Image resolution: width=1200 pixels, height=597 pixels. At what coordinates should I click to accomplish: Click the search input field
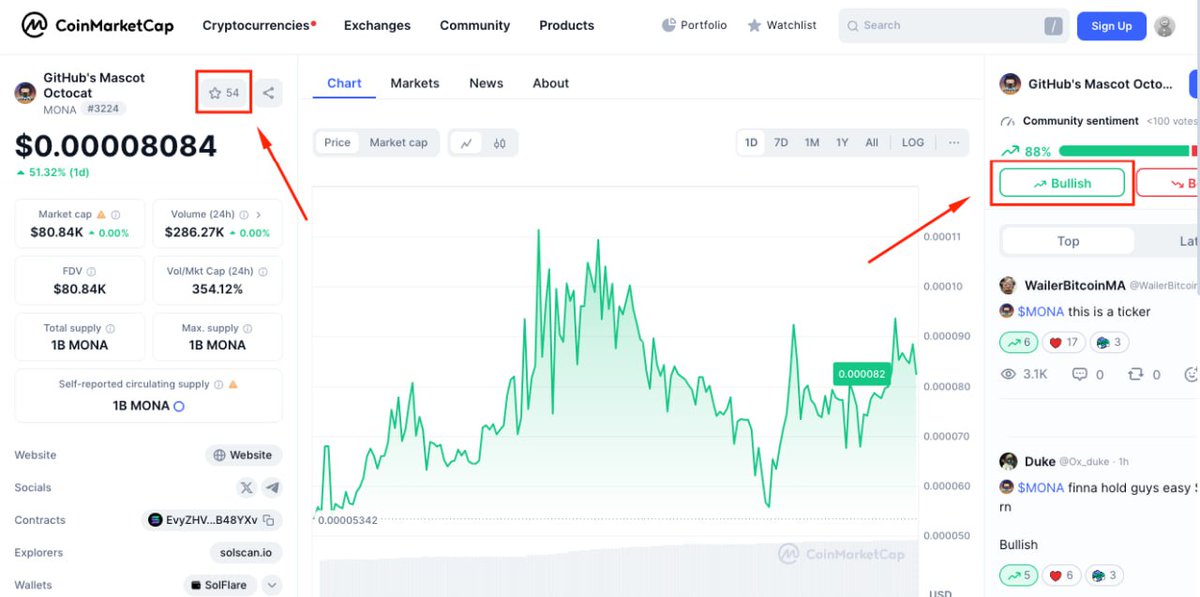(953, 26)
